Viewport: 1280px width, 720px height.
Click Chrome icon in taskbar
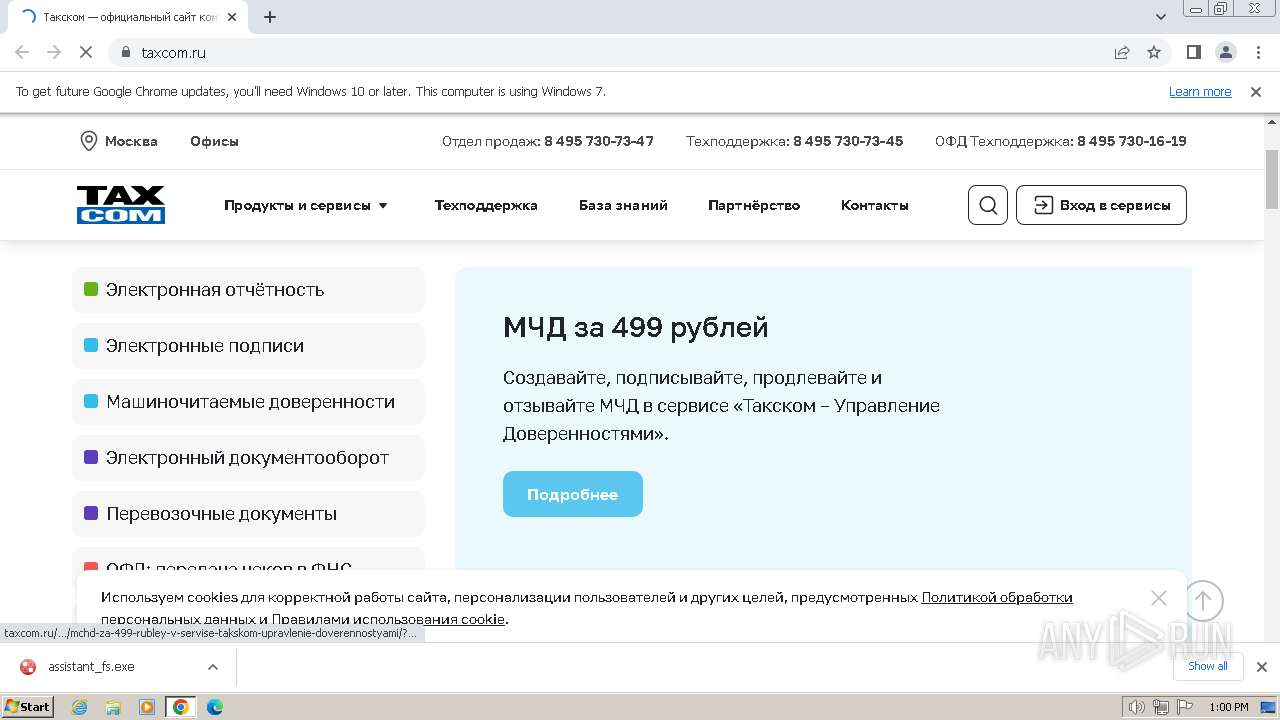pos(181,707)
